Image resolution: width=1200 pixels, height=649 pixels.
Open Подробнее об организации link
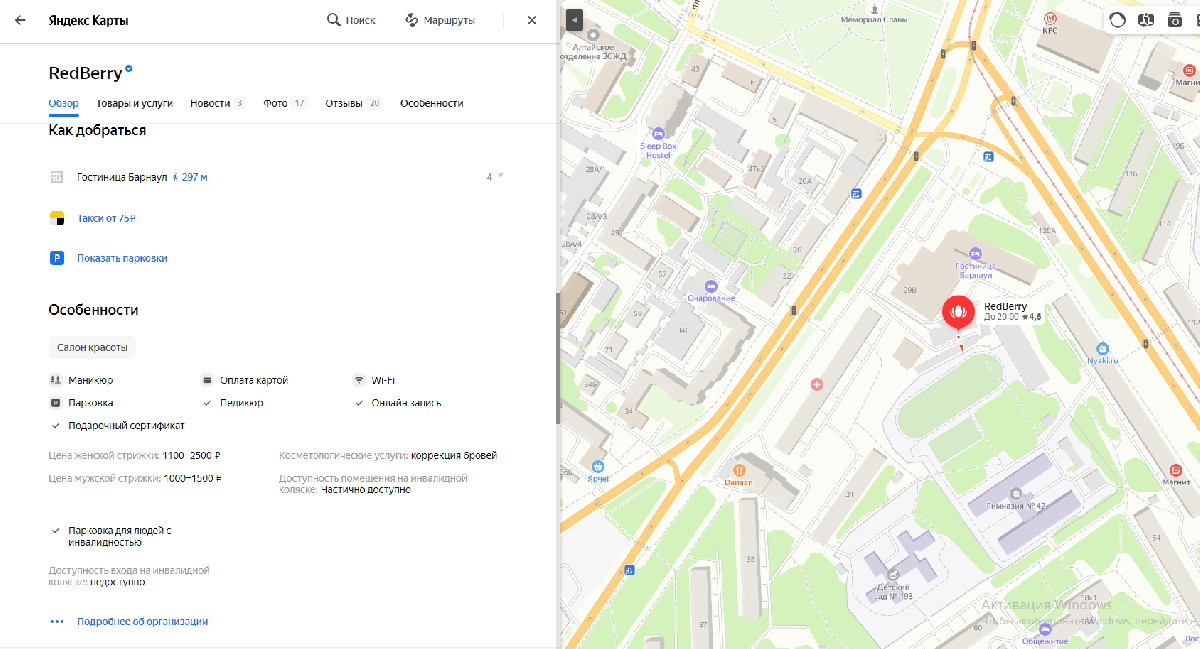click(142, 621)
